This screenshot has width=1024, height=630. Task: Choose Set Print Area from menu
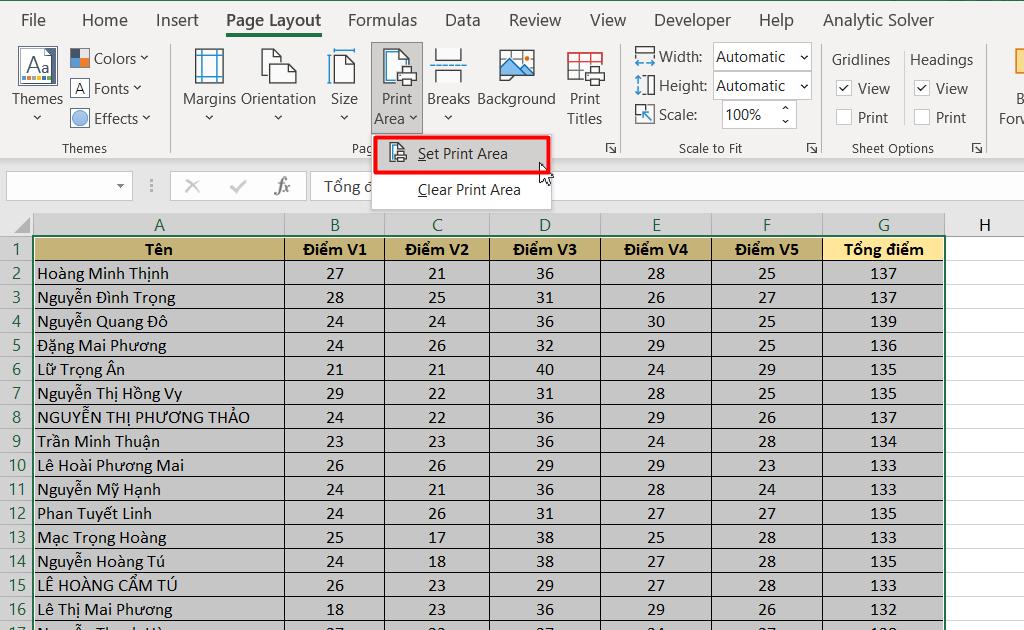[x=462, y=154]
